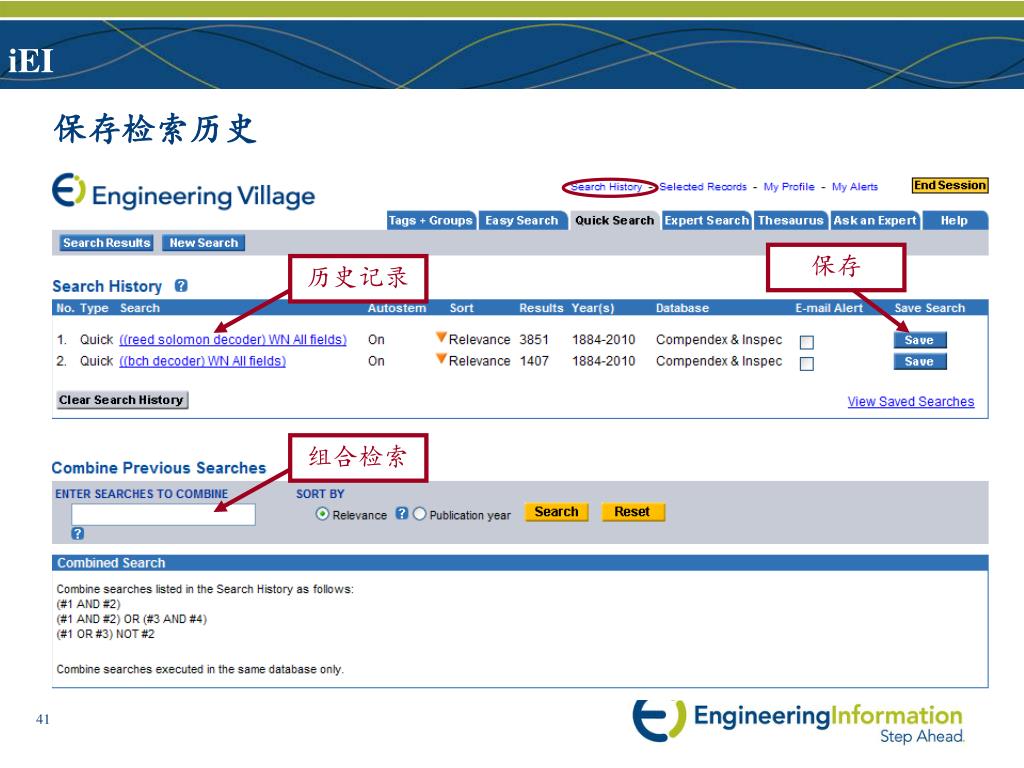1024x768 pixels.
Task: Open Ask an Expert tab
Action: pos(874,221)
